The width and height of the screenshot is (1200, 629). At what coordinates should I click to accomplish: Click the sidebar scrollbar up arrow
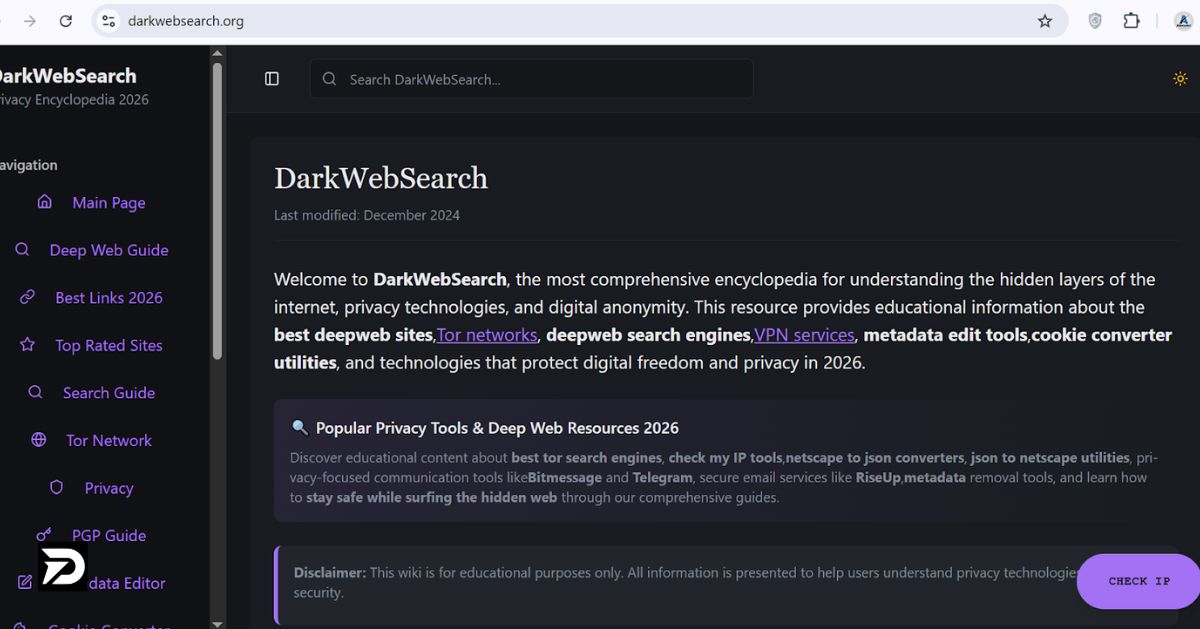pos(217,53)
